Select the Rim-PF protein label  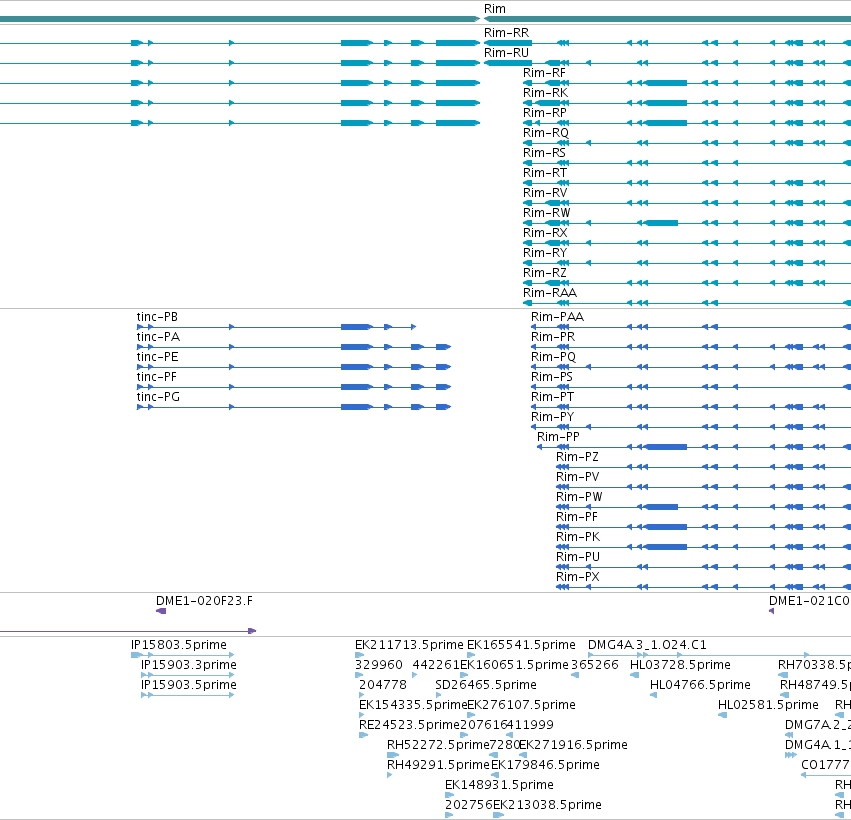click(577, 517)
